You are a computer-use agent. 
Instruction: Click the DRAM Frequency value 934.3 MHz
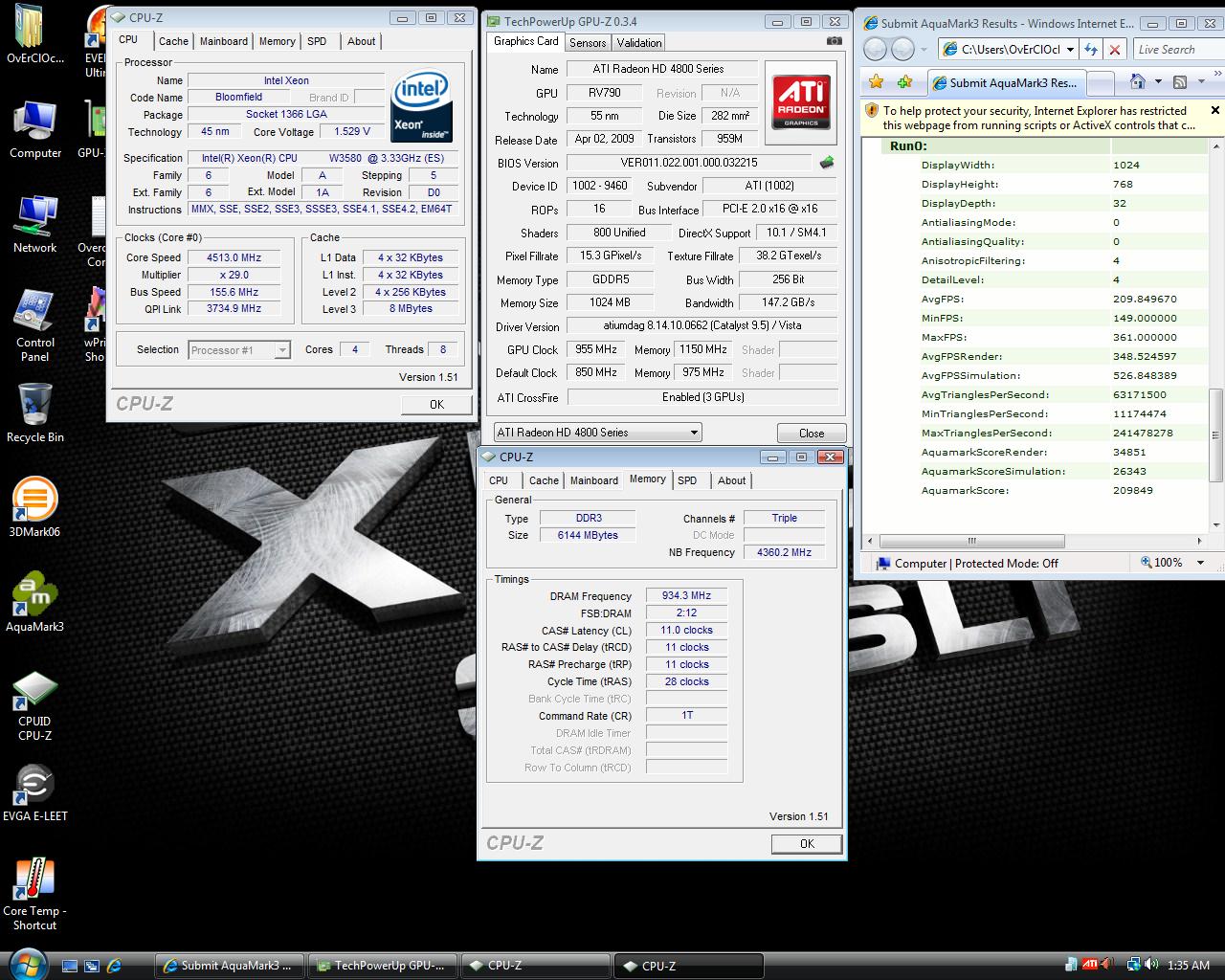coord(686,595)
